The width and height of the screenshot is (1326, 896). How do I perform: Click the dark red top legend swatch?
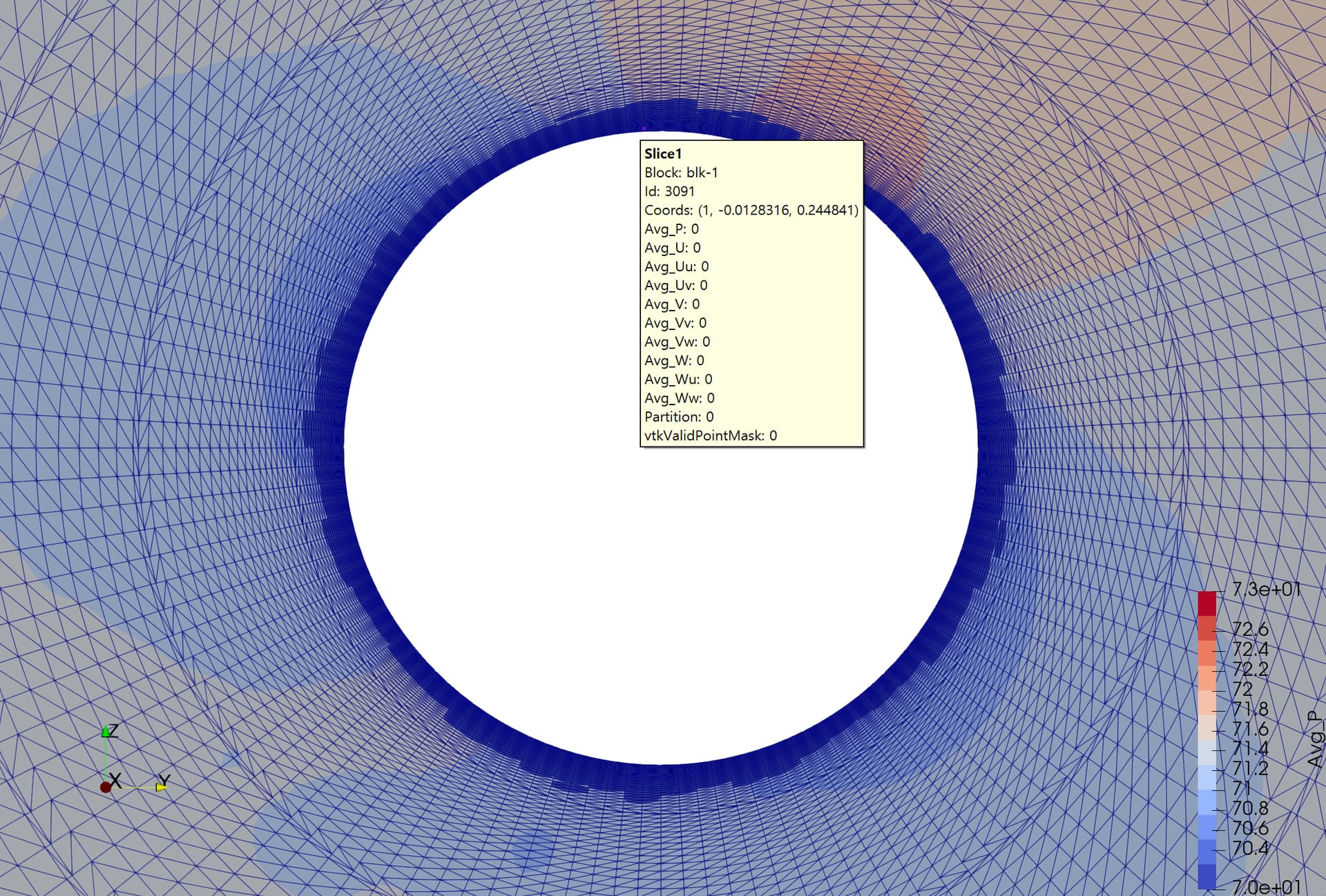(1207, 603)
